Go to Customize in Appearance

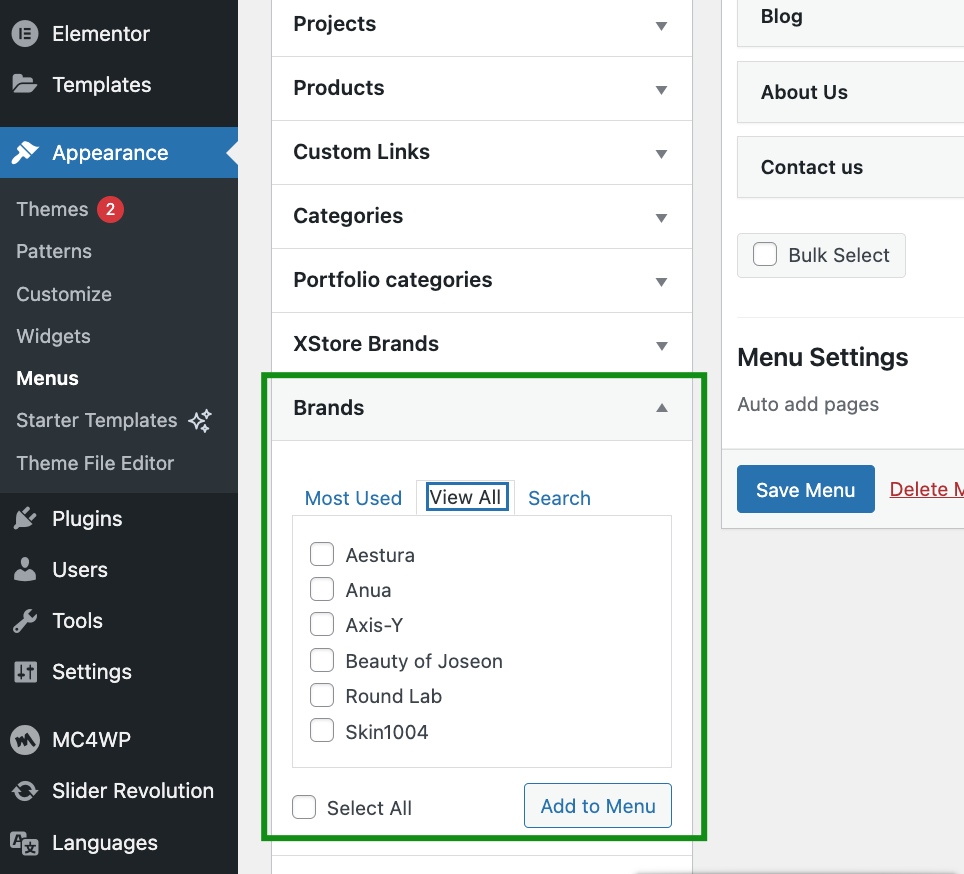(64, 294)
